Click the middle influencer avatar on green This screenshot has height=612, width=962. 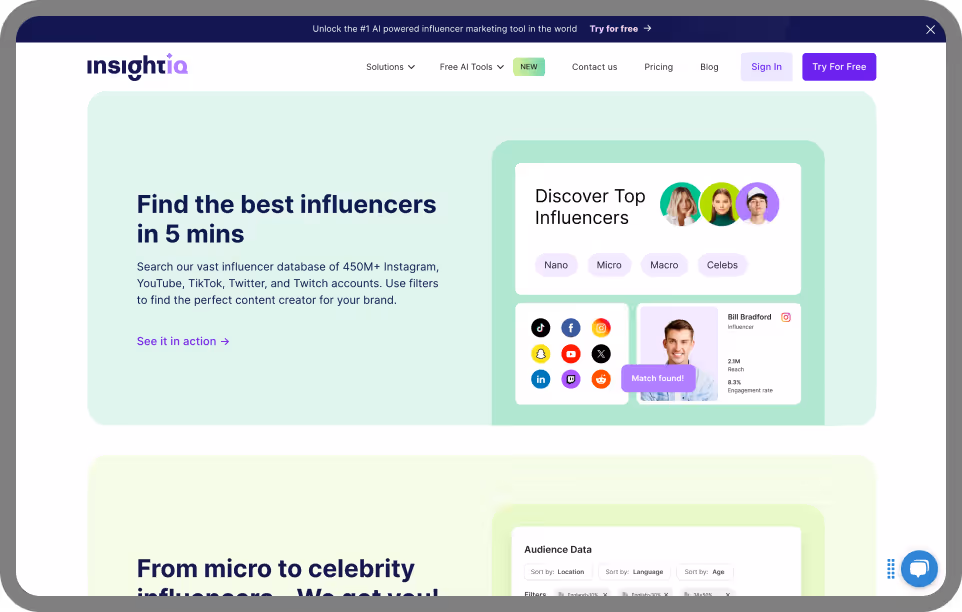[720, 204]
